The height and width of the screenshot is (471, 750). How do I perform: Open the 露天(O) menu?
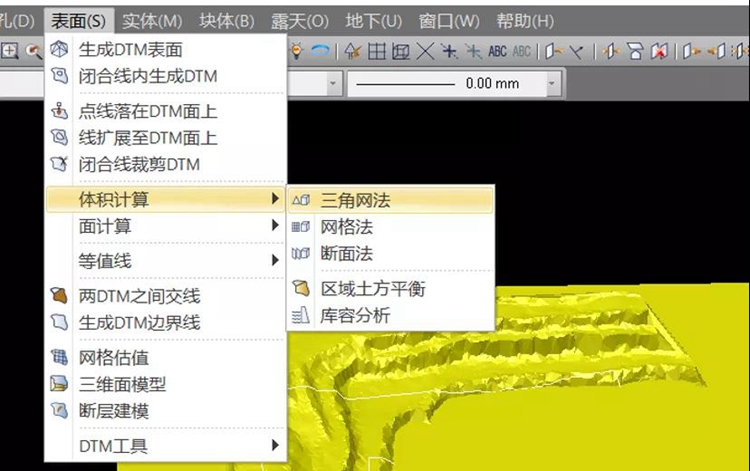[299, 21]
